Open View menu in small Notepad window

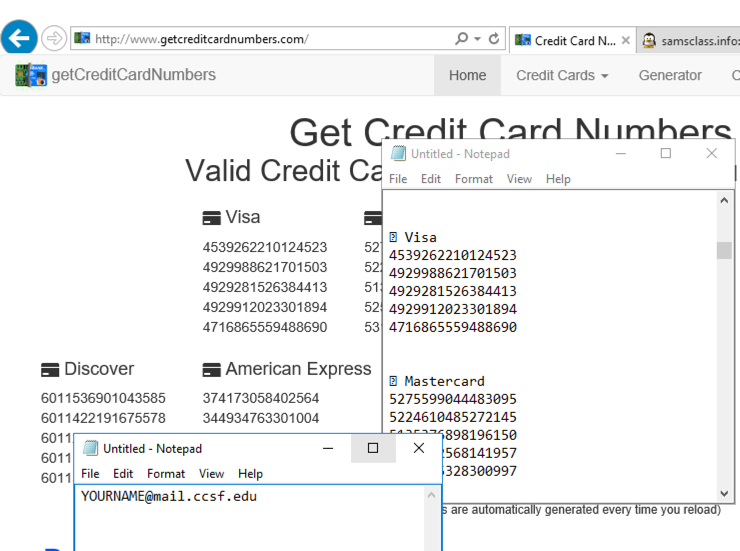click(211, 473)
